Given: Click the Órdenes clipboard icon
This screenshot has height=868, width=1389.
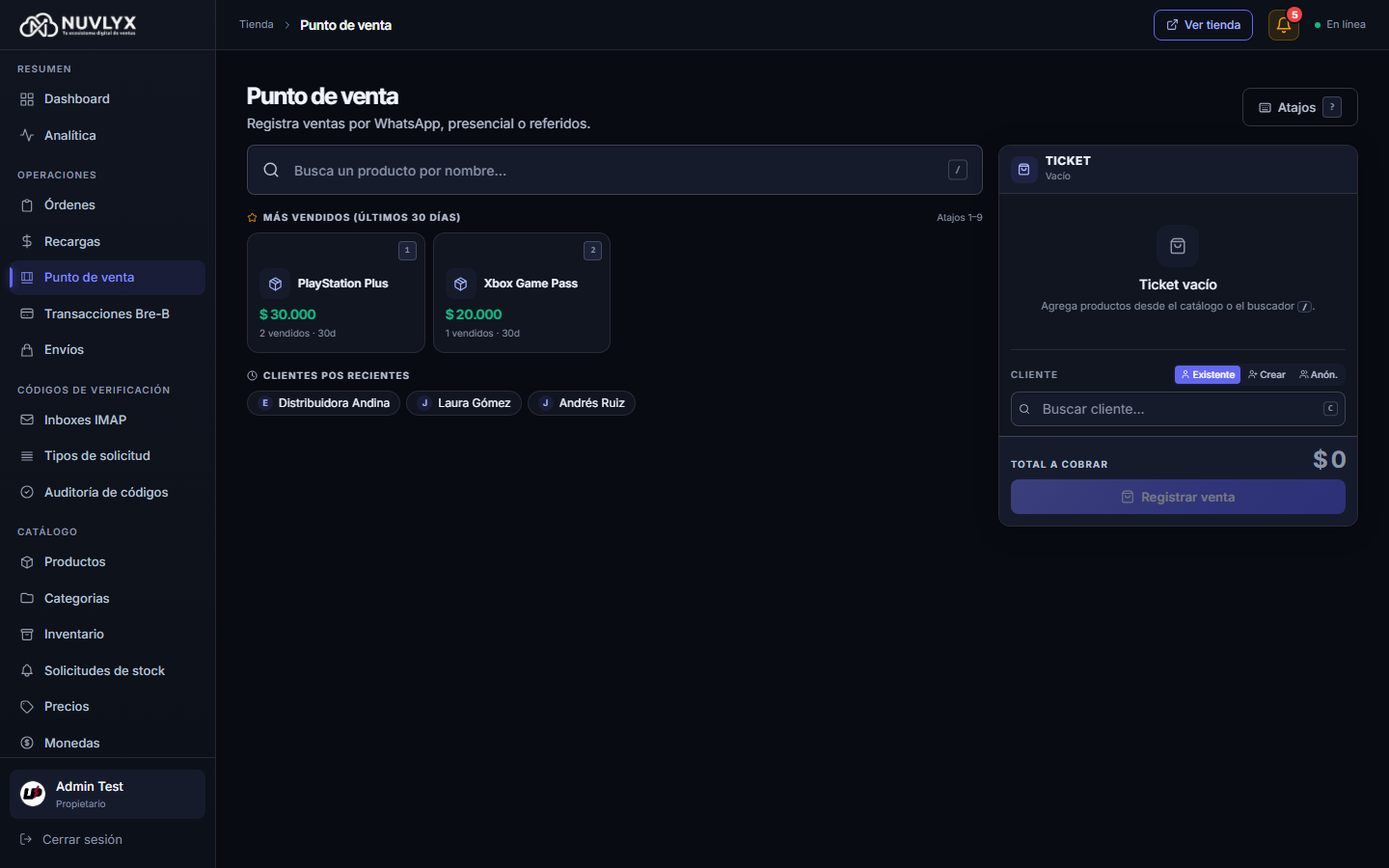Looking at the screenshot, I should click(x=27, y=204).
